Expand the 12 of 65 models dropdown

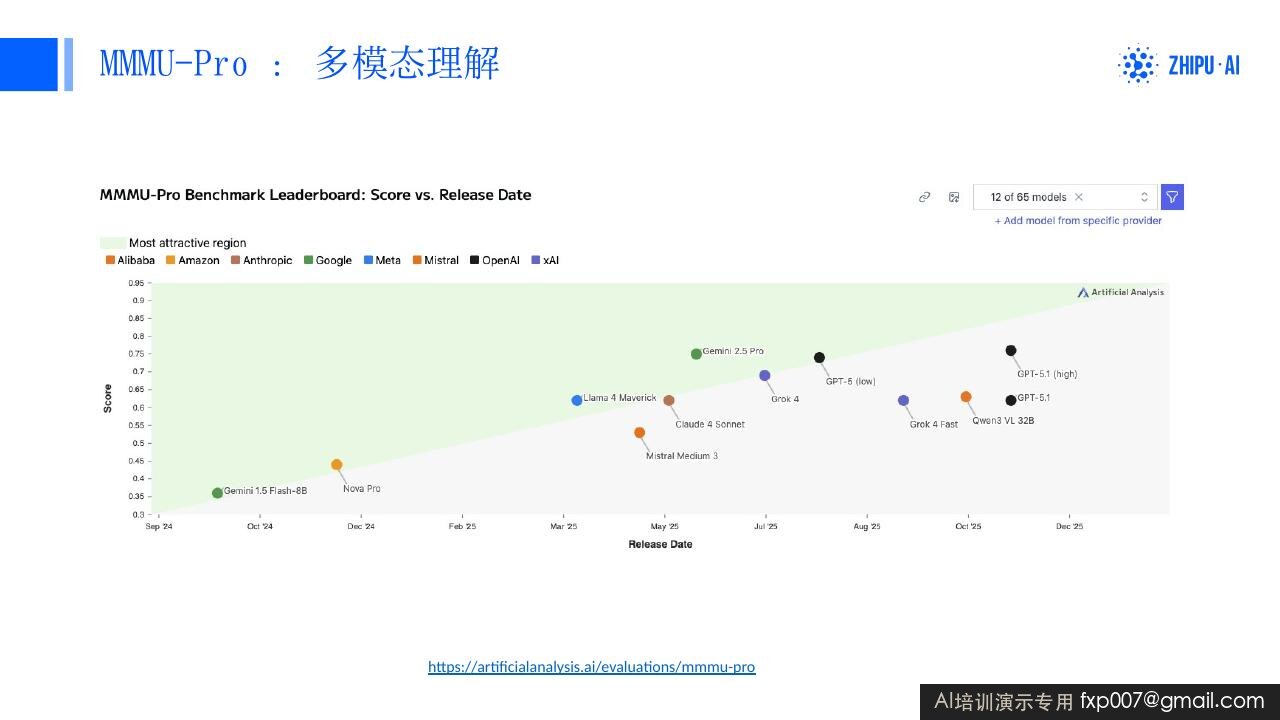[1065, 197]
